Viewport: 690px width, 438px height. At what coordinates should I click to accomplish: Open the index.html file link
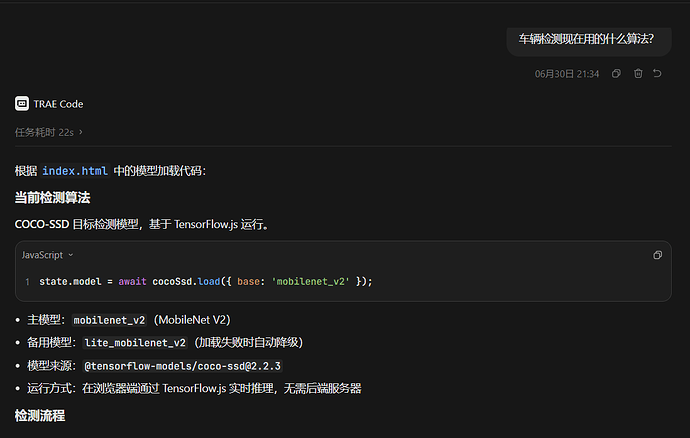click(75, 171)
